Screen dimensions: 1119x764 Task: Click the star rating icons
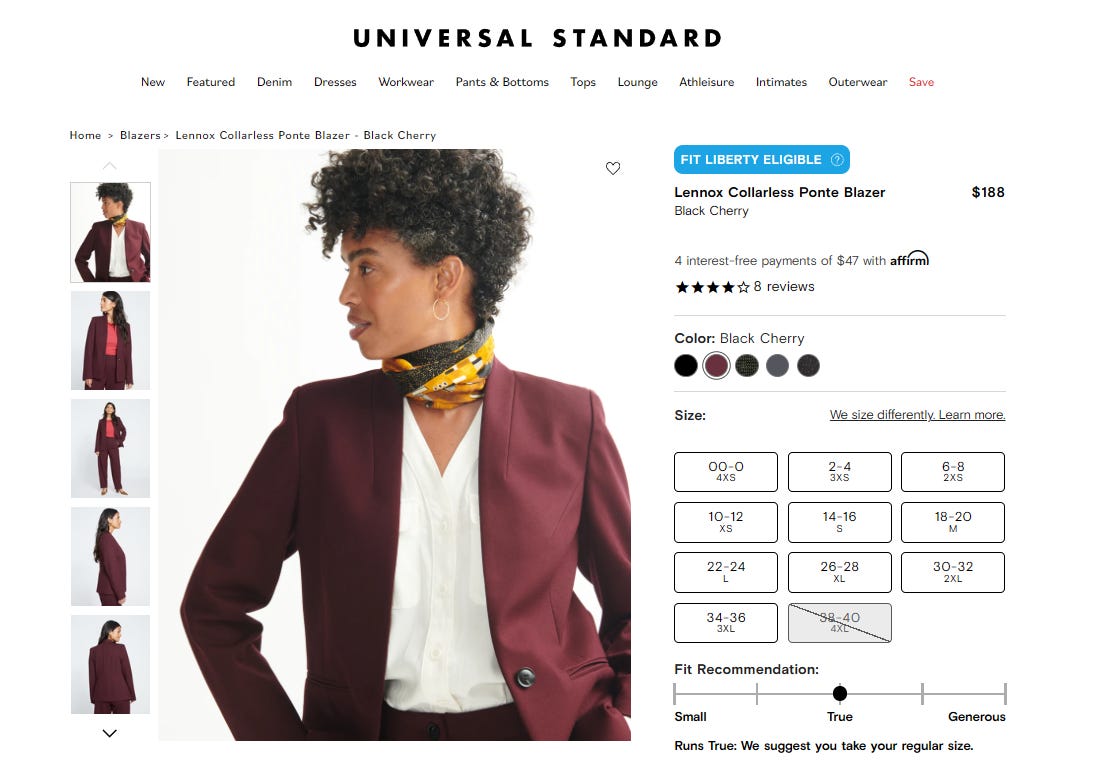point(712,287)
